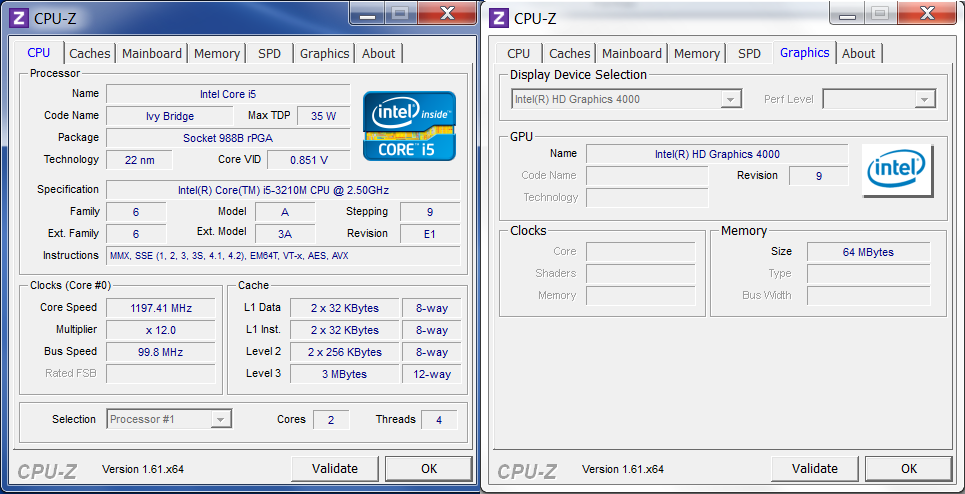This screenshot has width=965, height=494.
Task: Open SPD tab in left window
Action: (x=270, y=54)
